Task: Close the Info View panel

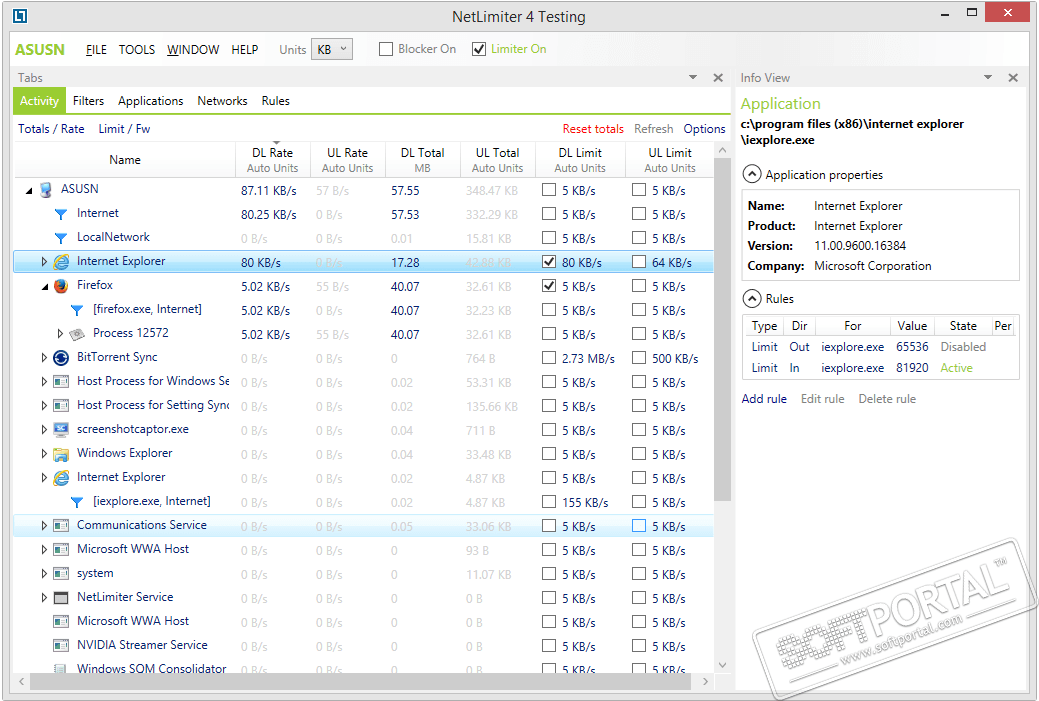Action: 1012,78
